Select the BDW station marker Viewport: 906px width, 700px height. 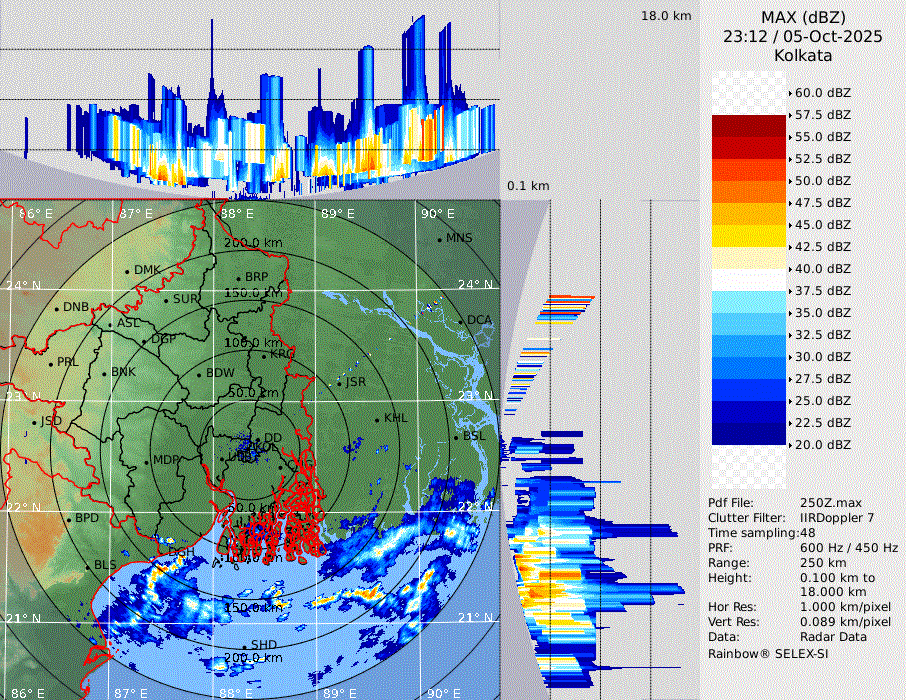pos(199,374)
